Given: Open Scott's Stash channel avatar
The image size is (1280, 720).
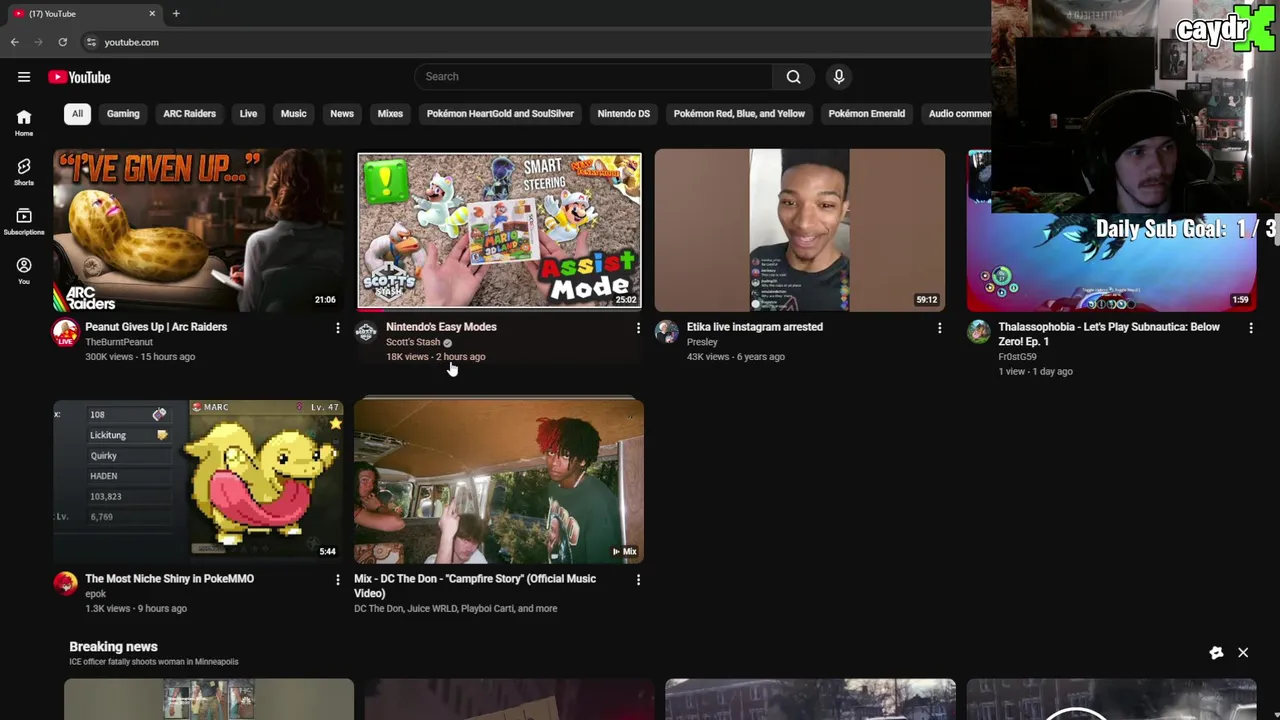Looking at the screenshot, I should (x=366, y=333).
